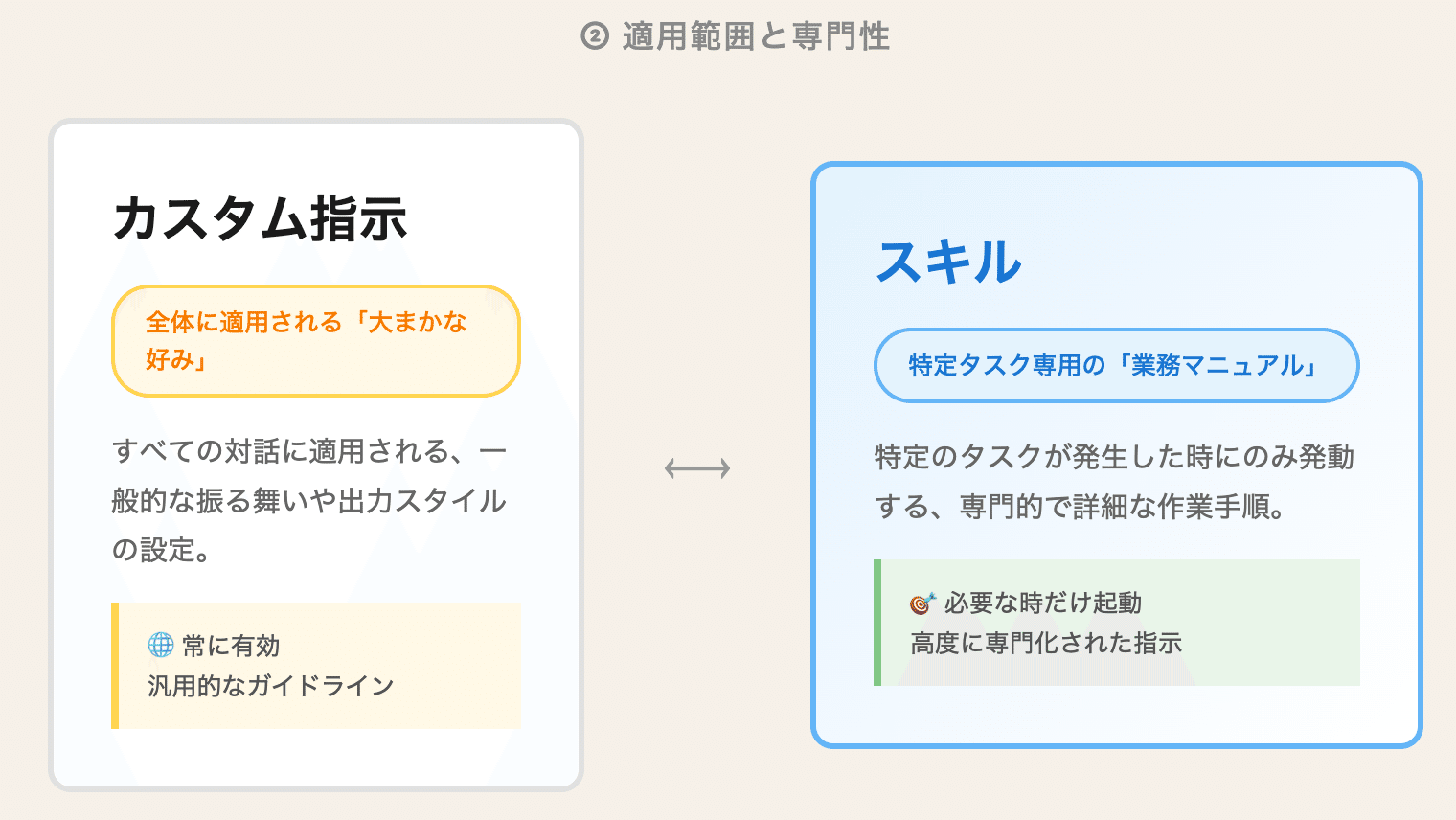Screen dimensions: 1456x820
Task: Click the yellow accent bar of the 常に有効 callout
Action: (x=115, y=666)
